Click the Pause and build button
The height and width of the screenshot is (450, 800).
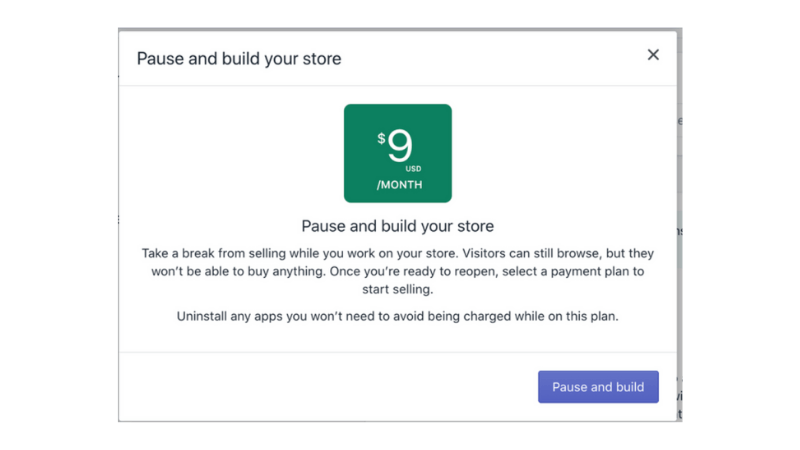598,387
